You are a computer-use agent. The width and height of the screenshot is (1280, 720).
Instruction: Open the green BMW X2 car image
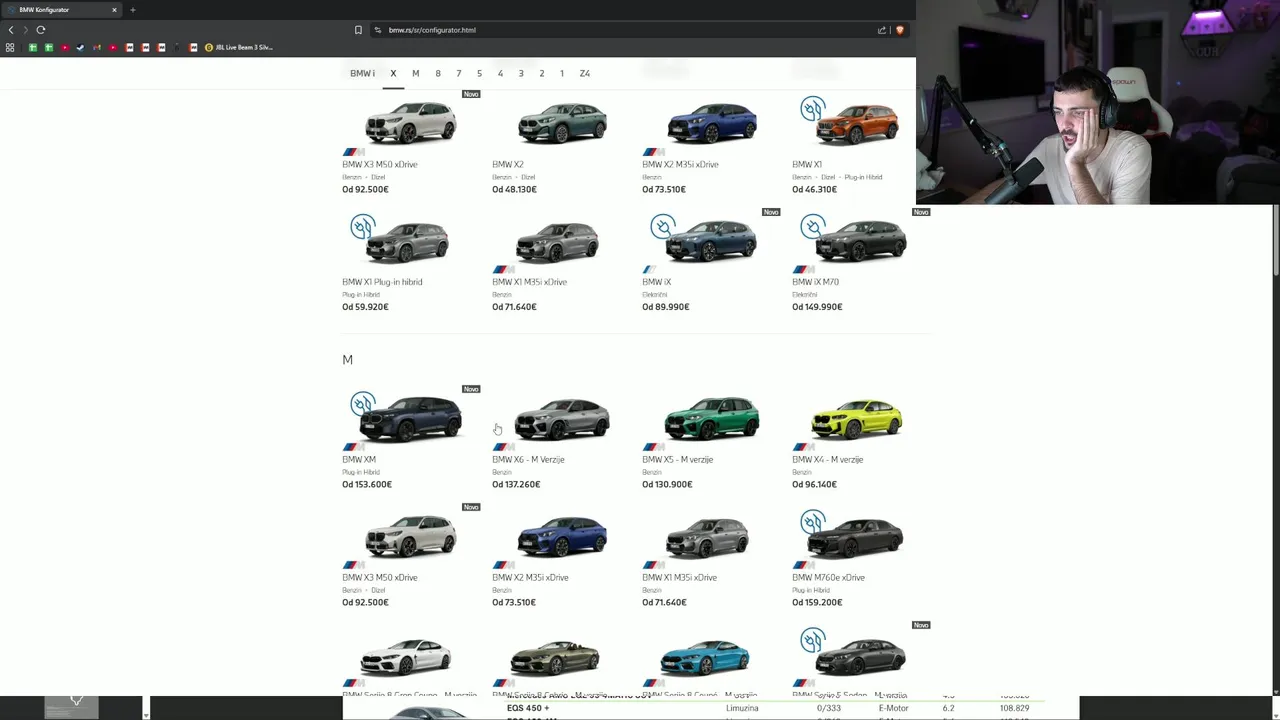click(561, 125)
